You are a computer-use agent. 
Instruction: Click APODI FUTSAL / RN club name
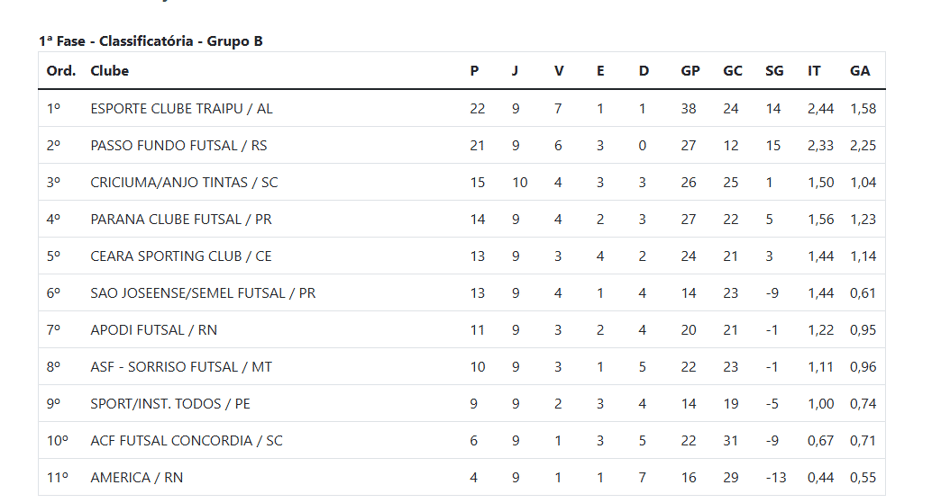[x=154, y=330]
